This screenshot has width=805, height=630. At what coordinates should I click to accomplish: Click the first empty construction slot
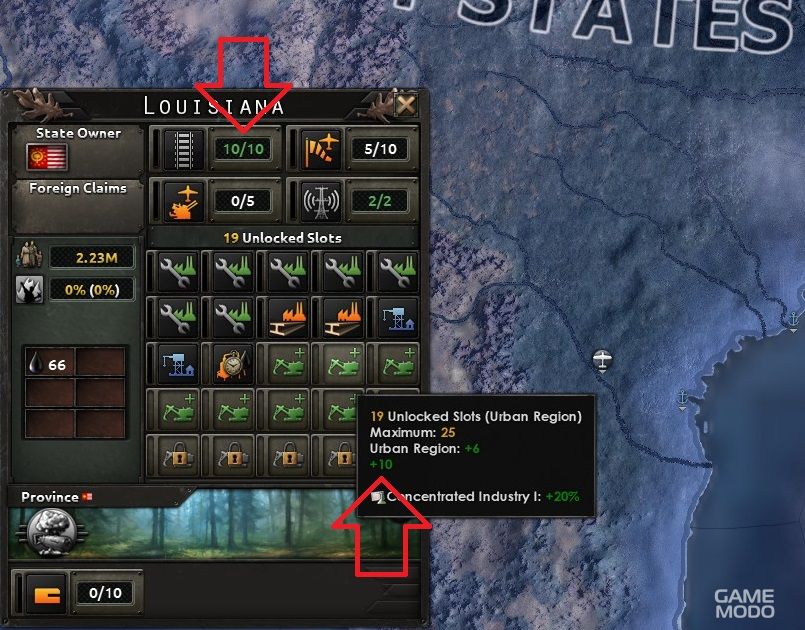point(288,364)
